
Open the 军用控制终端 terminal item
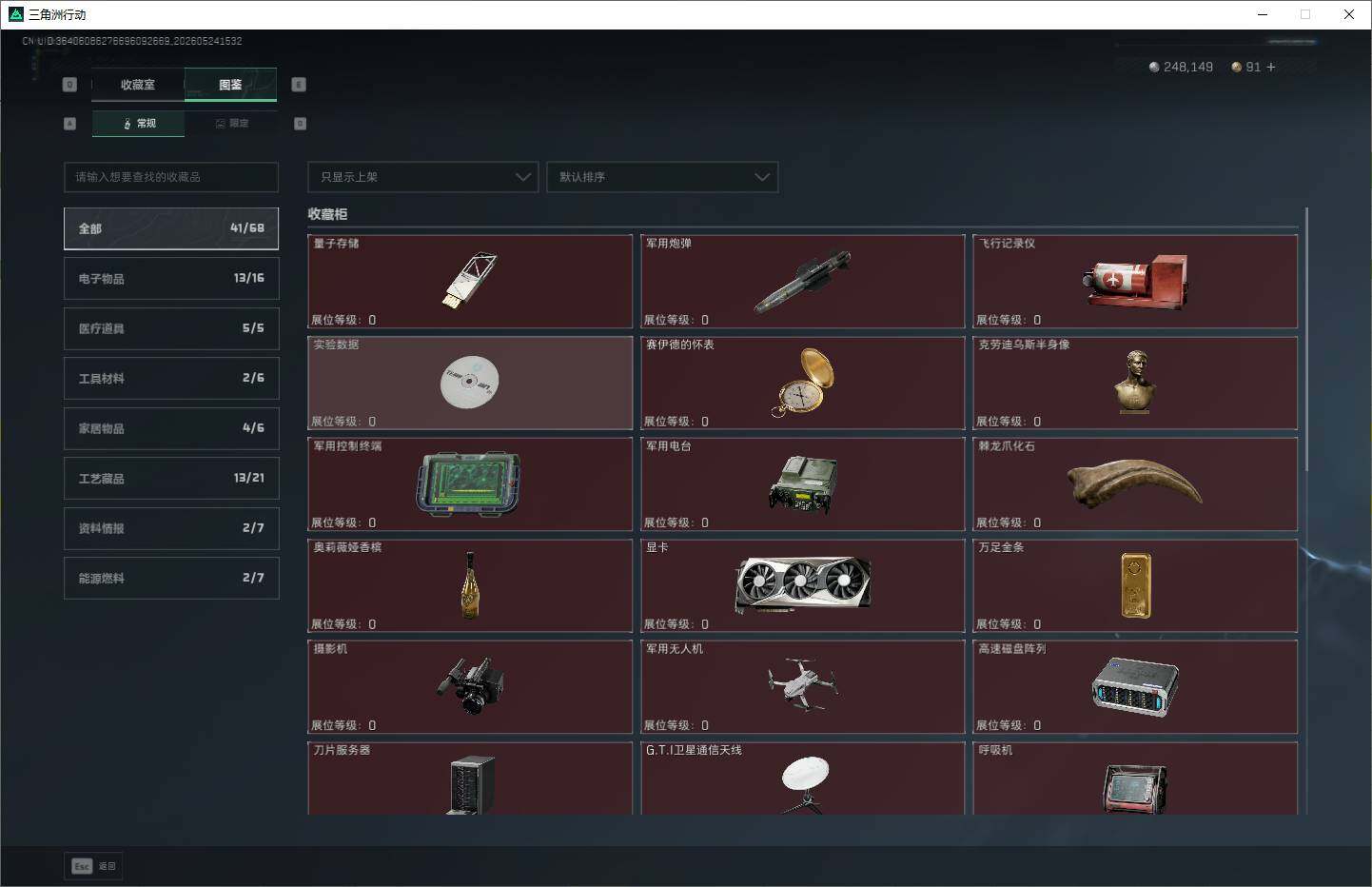click(470, 483)
